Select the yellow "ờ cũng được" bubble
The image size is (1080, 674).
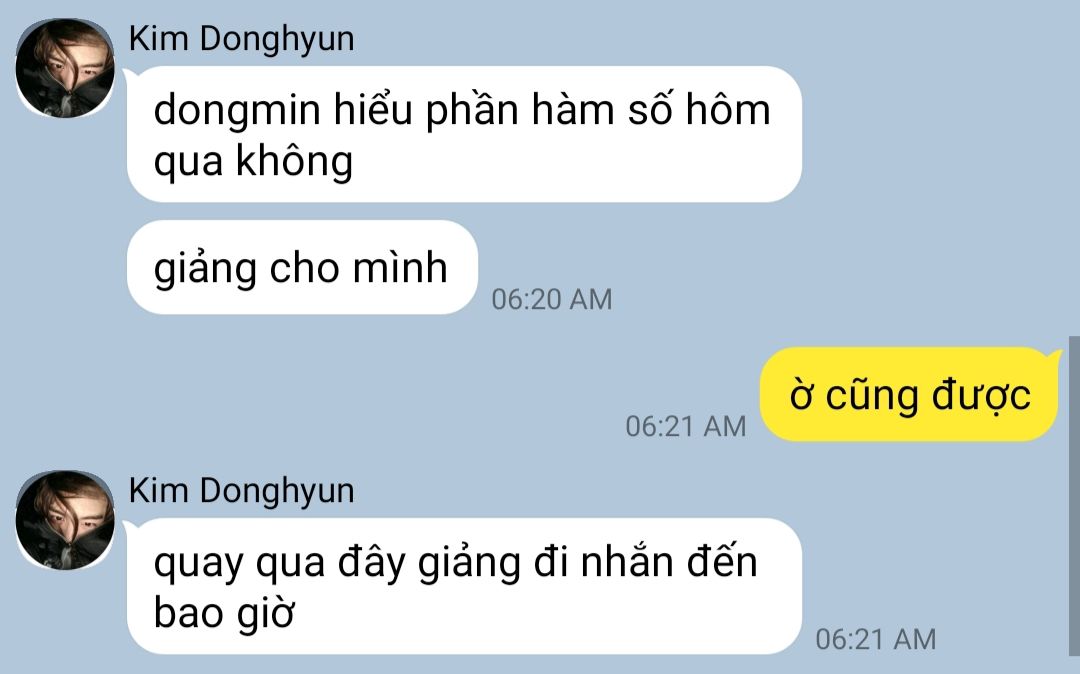click(910, 394)
